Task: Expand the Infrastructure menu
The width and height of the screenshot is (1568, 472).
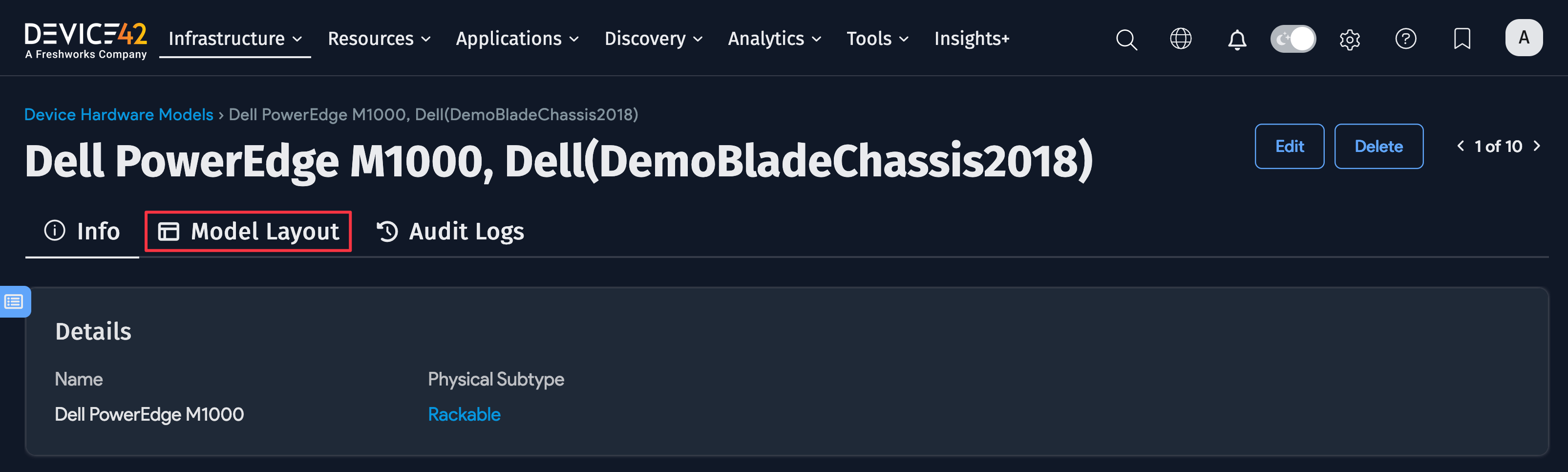Action: click(235, 39)
